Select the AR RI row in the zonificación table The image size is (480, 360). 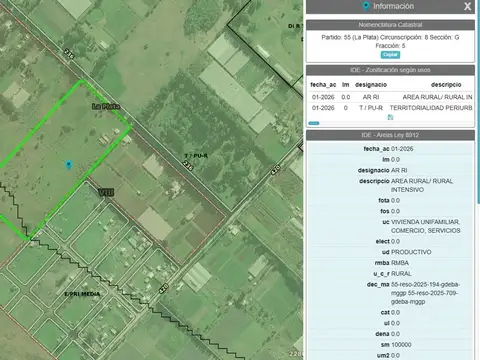tap(390, 97)
